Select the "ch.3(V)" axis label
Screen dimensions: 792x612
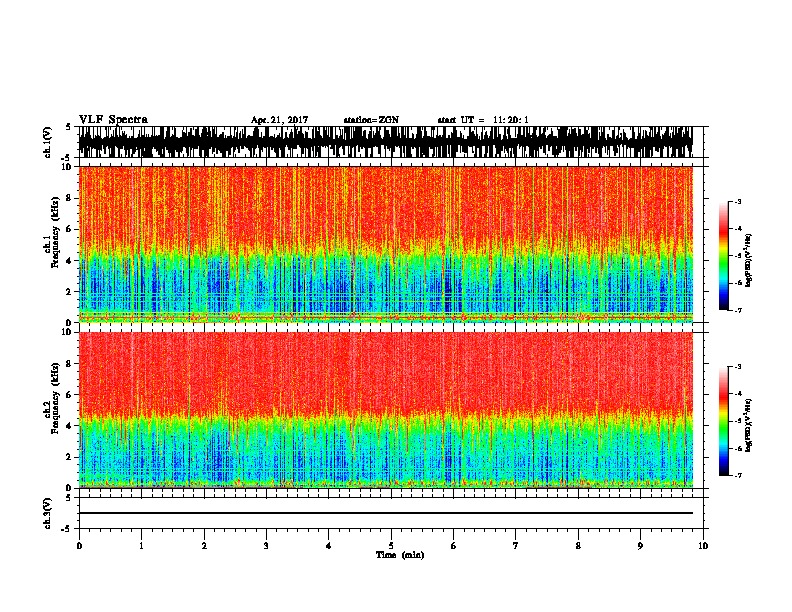(47, 513)
